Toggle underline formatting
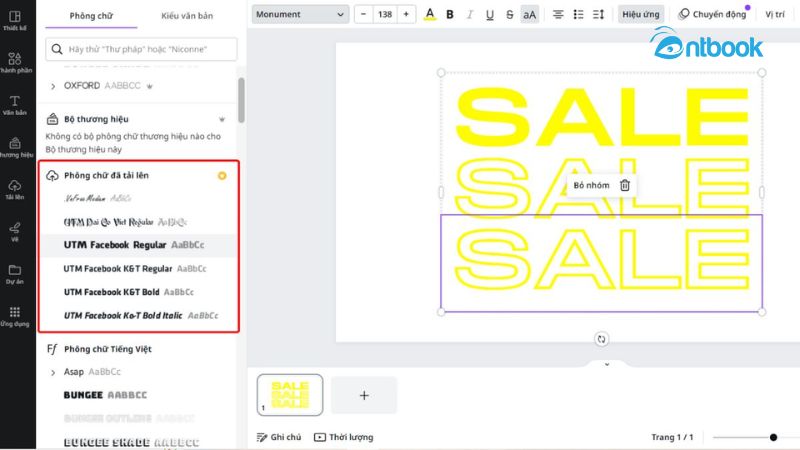The width and height of the screenshot is (800, 450). pos(490,14)
